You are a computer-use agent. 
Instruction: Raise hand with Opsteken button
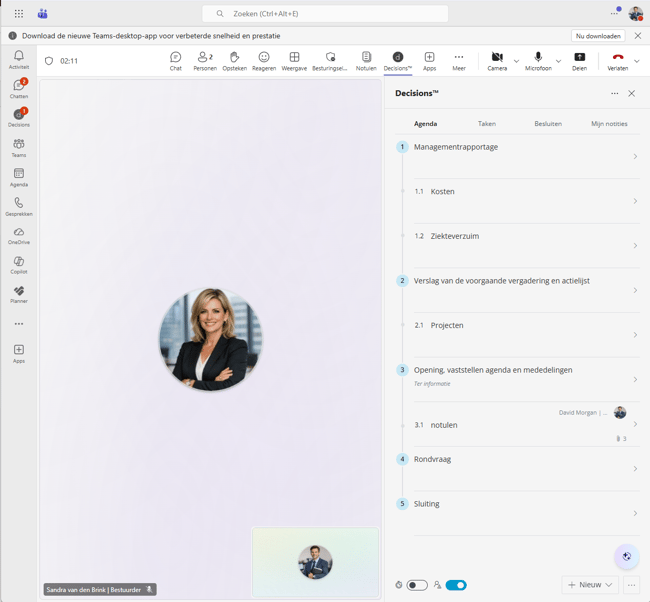234,61
